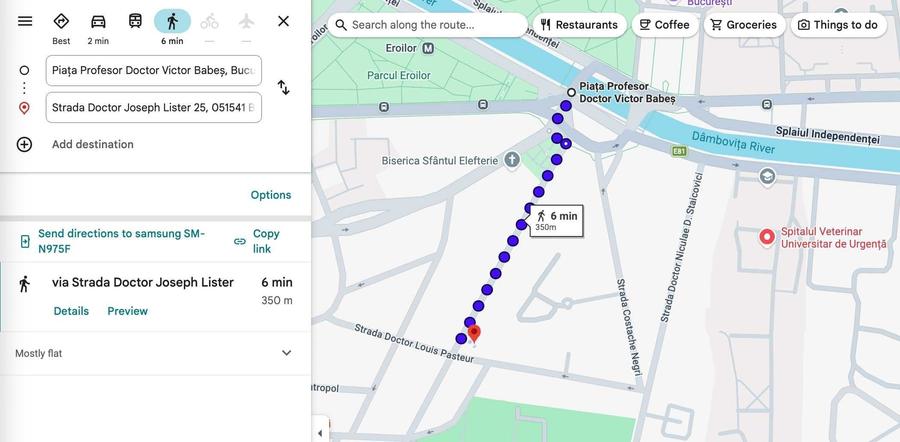Choose the flights travel mode
This screenshot has height=442, width=900.
pyautogui.click(x=246, y=22)
